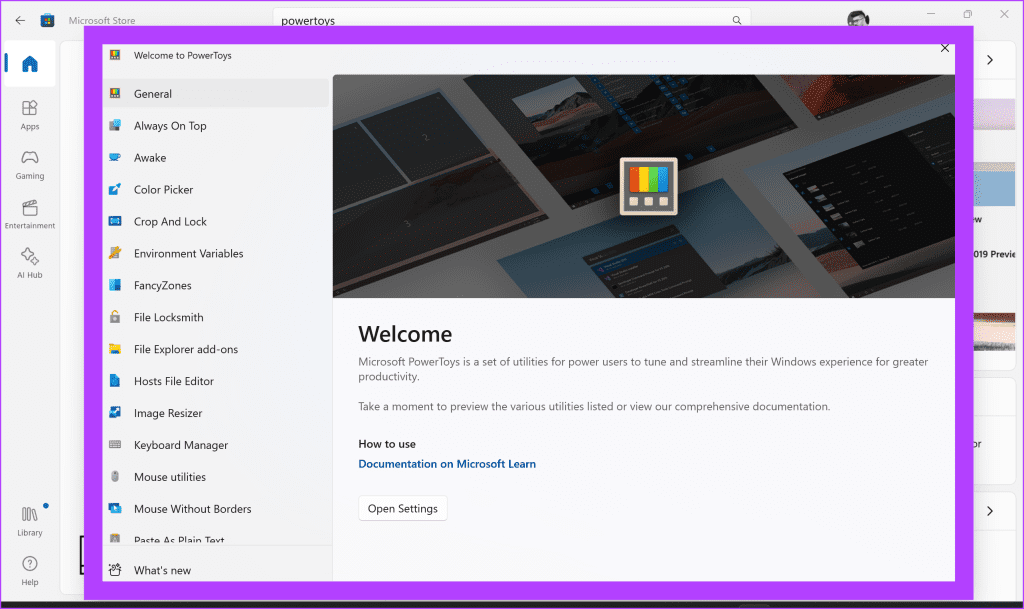
Task: Click the Color Picker eyedropper icon
Action: pos(115,189)
